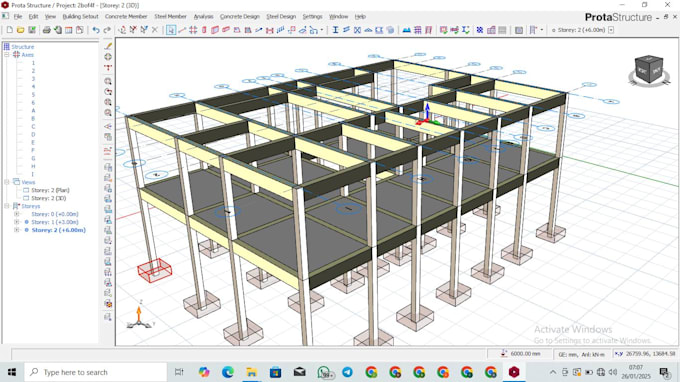This screenshot has height=382, width=680.
Task: Click the taskbar search box
Action: [x=96, y=372]
